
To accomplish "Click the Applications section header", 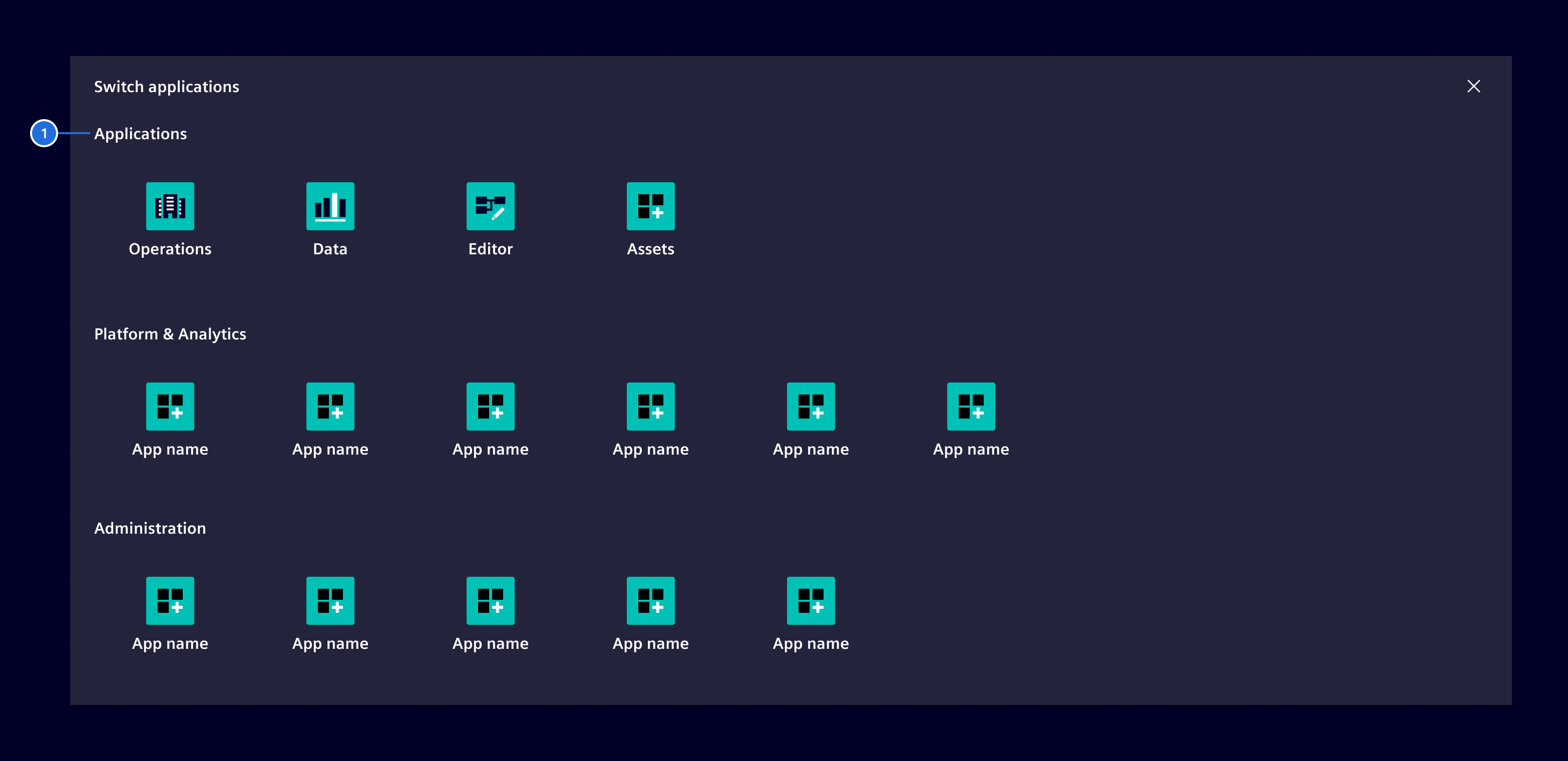I will (x=141, y=133).
